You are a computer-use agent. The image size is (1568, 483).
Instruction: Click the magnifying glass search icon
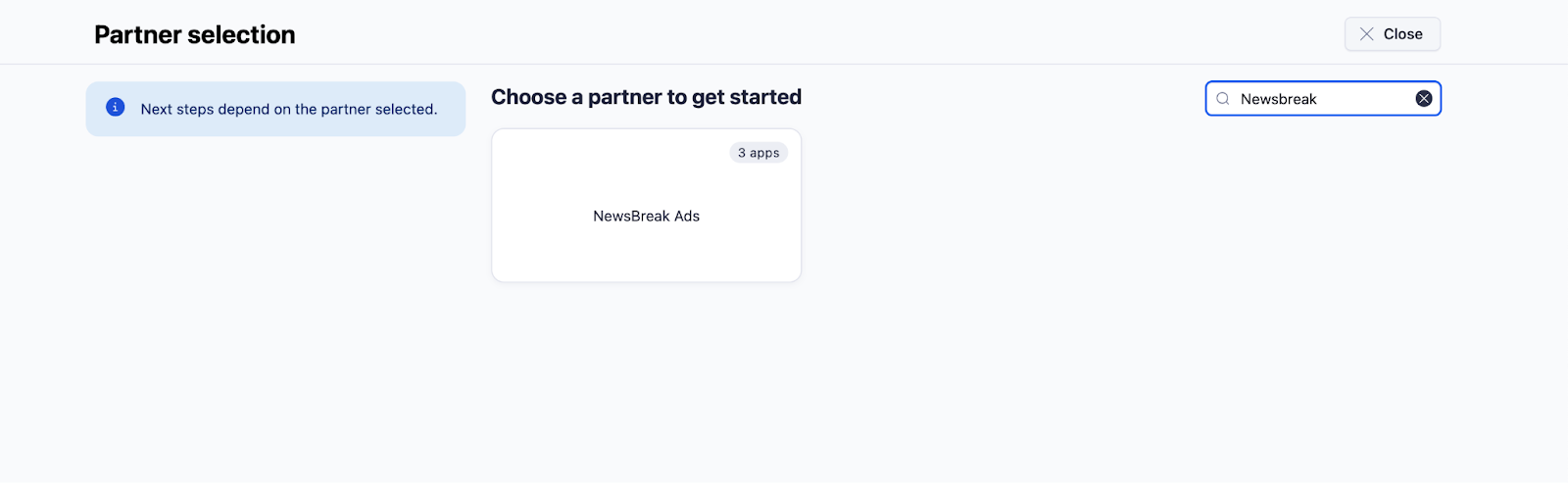coord(1223,99)
